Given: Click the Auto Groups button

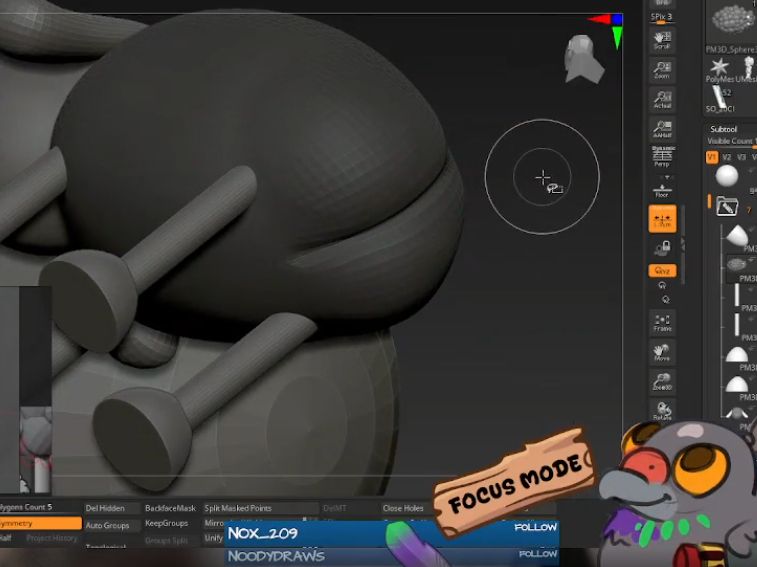Looking at the screenshot, I should coord(107,525).
